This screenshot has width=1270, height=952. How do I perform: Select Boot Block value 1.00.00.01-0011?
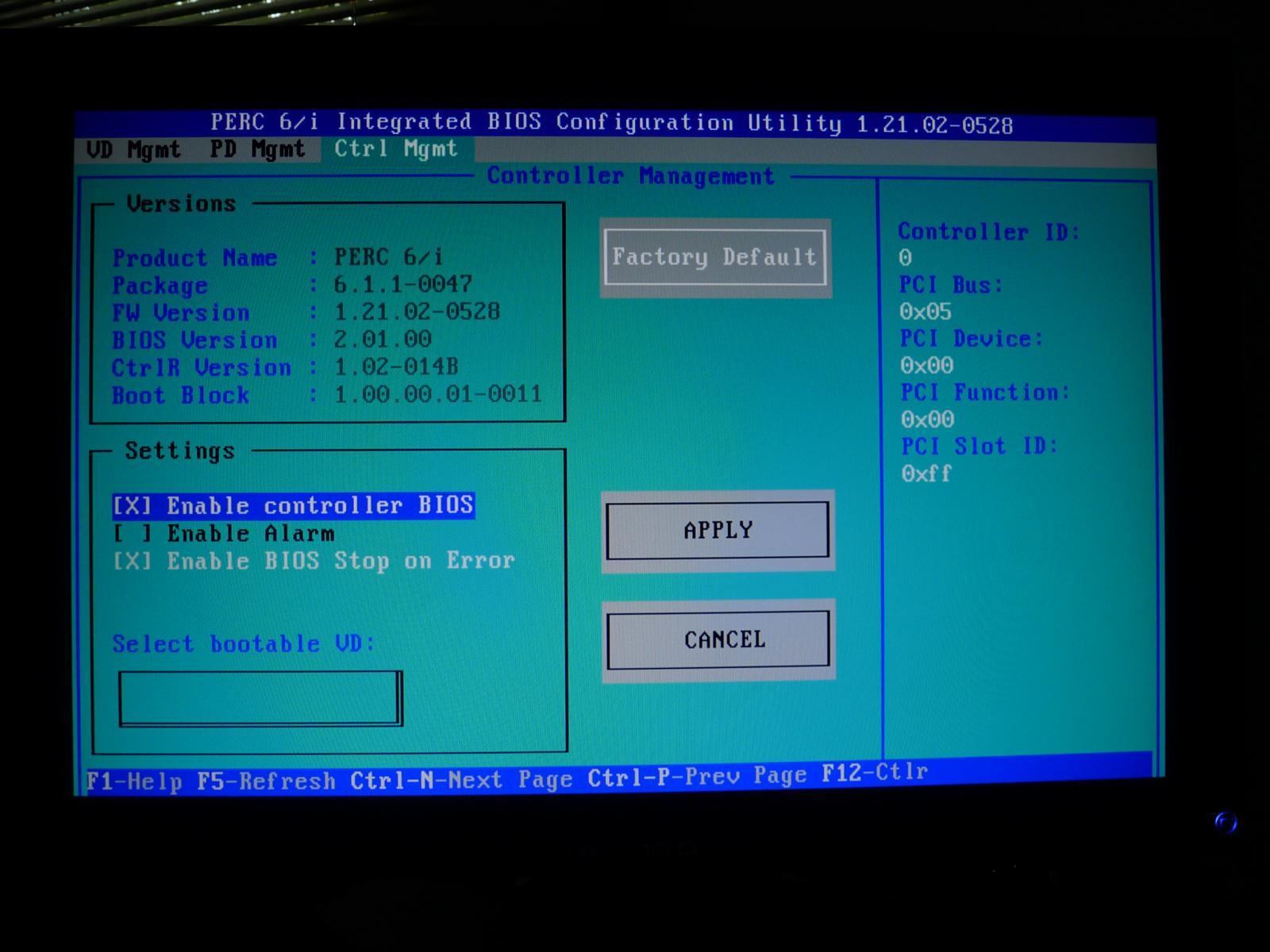(438, 394)
